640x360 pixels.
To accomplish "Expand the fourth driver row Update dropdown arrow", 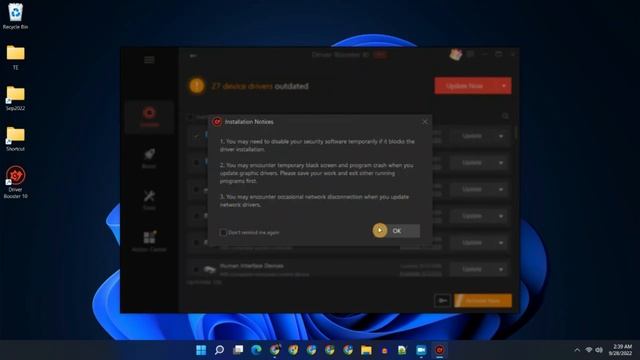I will point(501,216).
